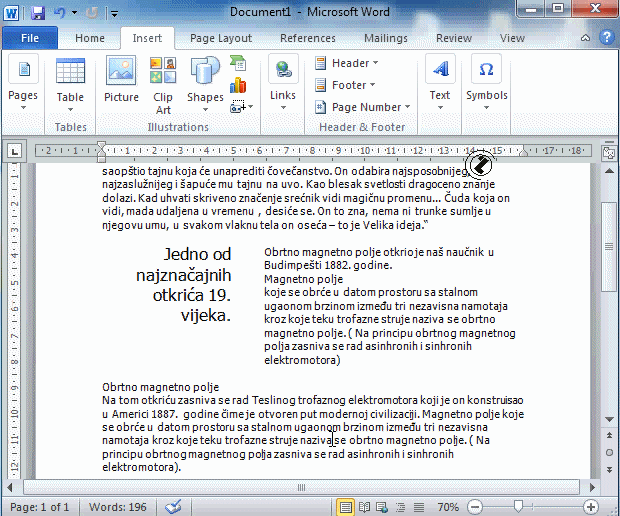Switch to Web Layout view
Screen dimensions: 620x516
click(382, 507)
